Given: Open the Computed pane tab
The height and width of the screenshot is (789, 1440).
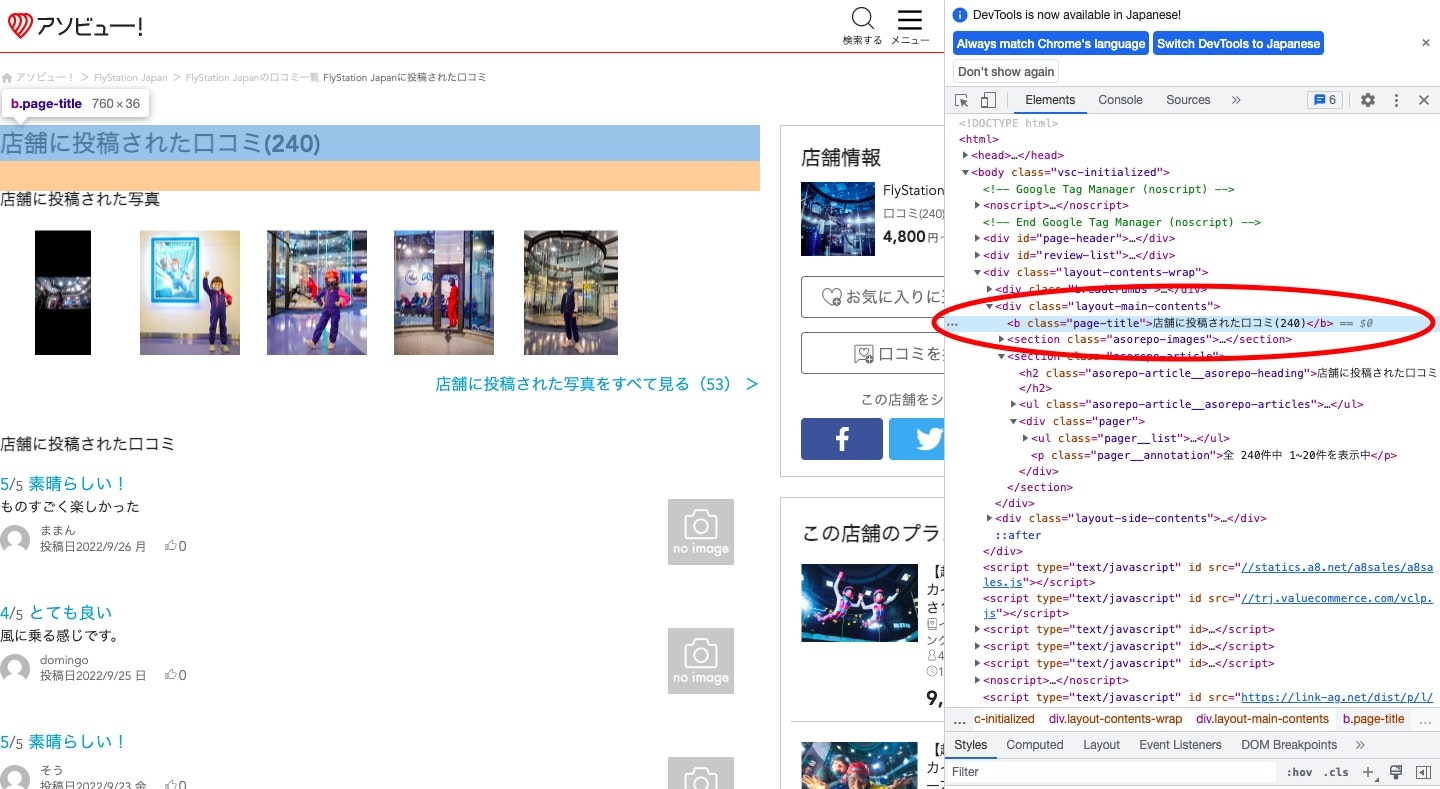Looking at the screenshot, I should [x=1035, y=745].
